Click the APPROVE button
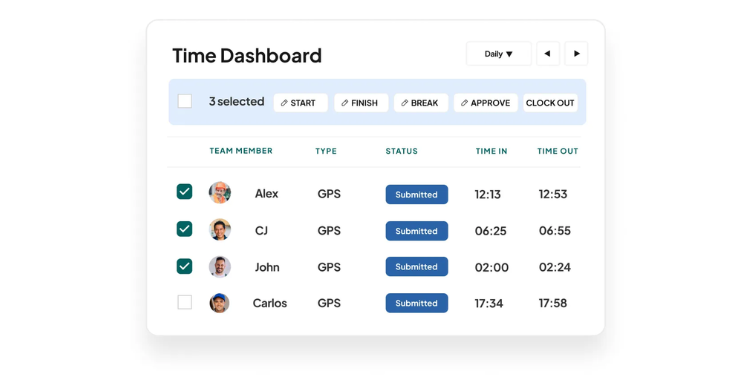 [485, 103]
